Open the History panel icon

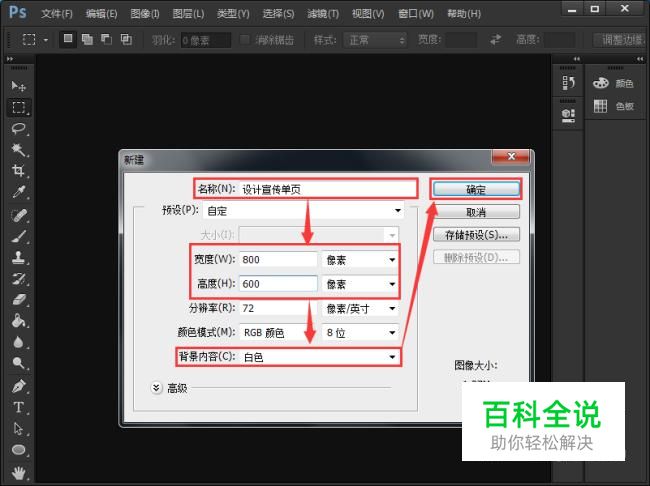(568, 83)
